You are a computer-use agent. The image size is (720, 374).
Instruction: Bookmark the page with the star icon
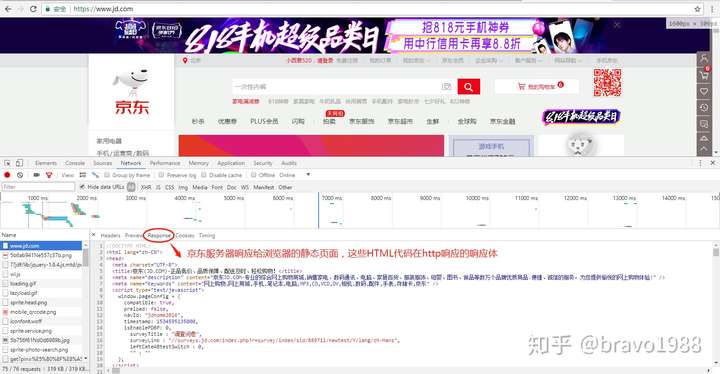[698, 9]
